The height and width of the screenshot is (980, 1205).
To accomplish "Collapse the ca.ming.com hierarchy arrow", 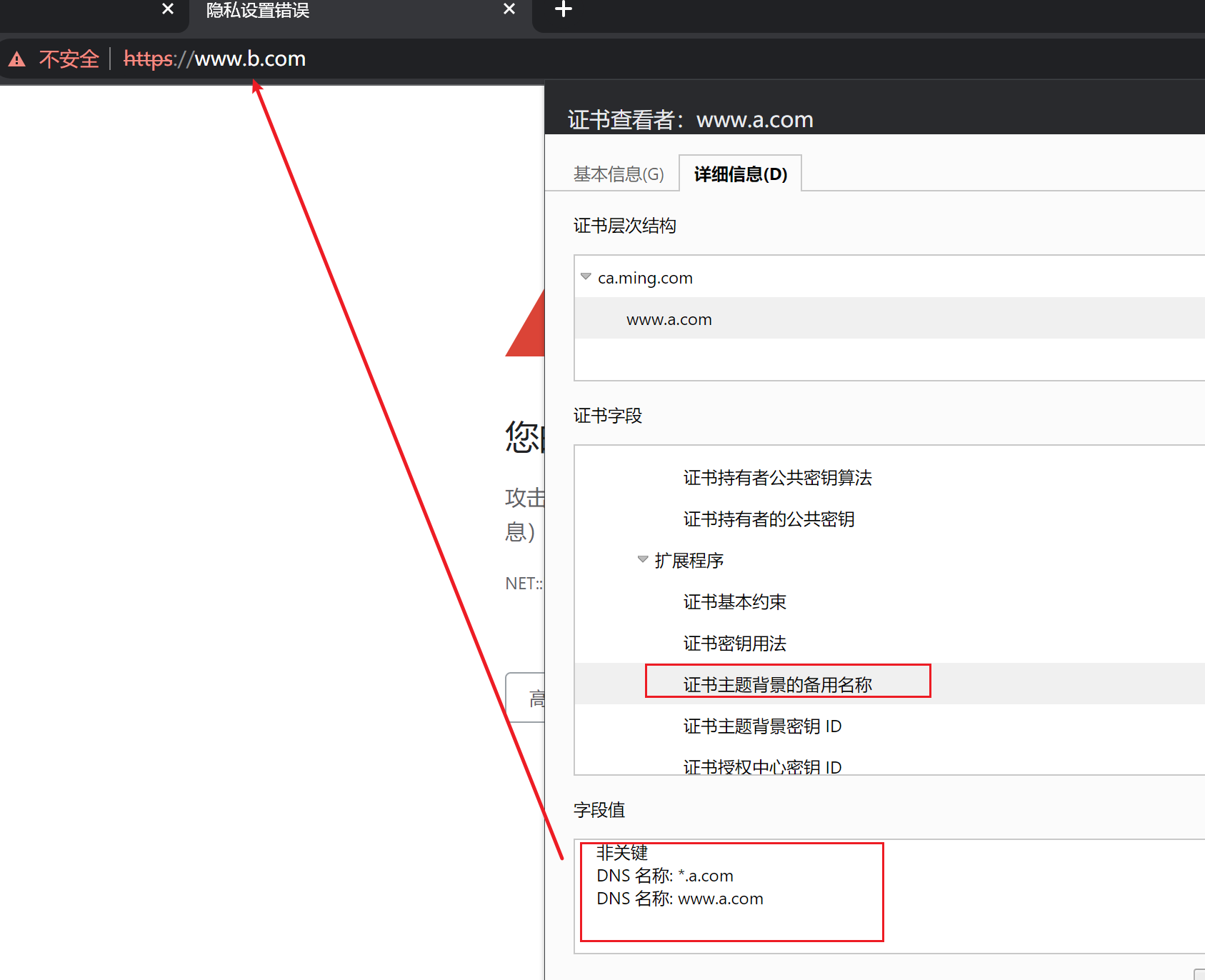I will point(586,276).
